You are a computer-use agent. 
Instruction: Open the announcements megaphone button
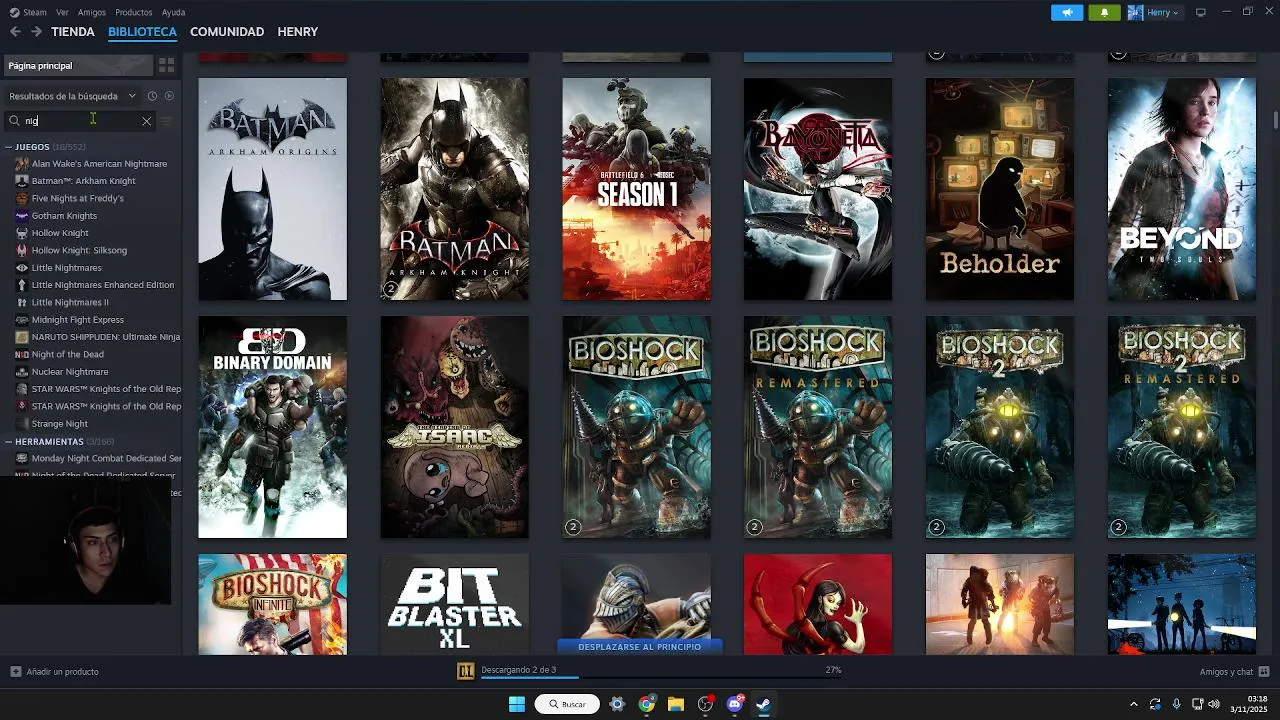tap(1067, 12)
